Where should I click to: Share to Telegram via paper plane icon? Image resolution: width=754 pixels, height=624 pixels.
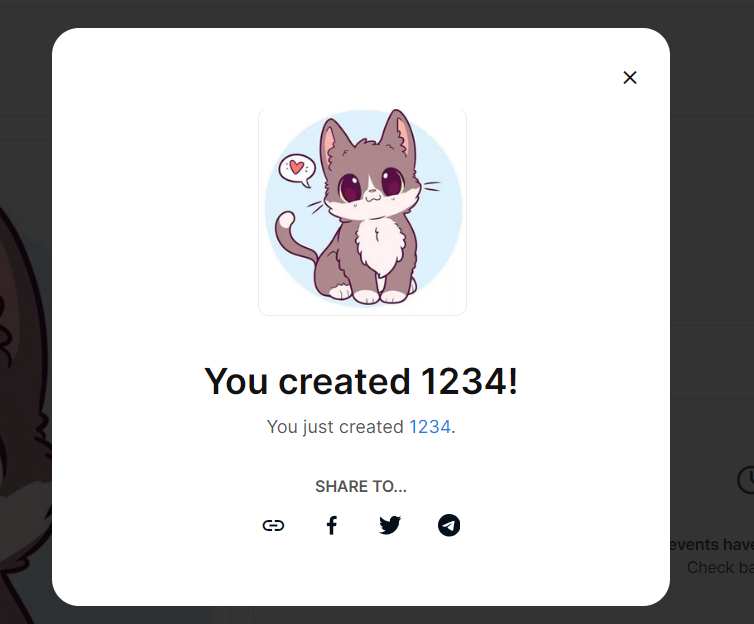pyautogui.click(x=449, y=525)
